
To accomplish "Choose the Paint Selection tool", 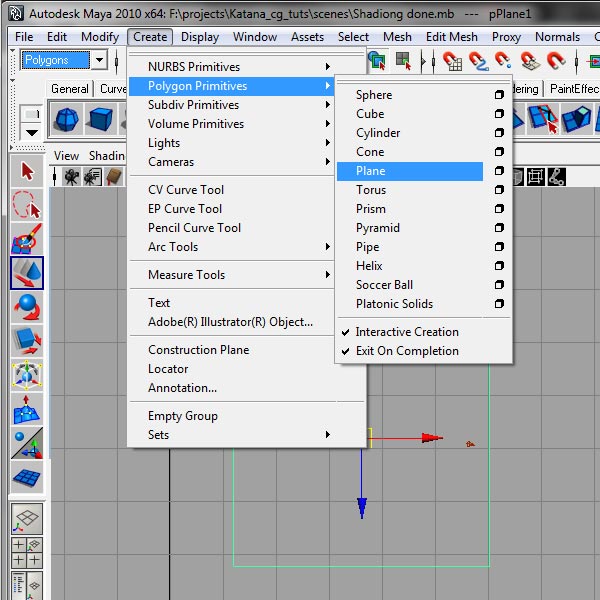I will [27, 239].
